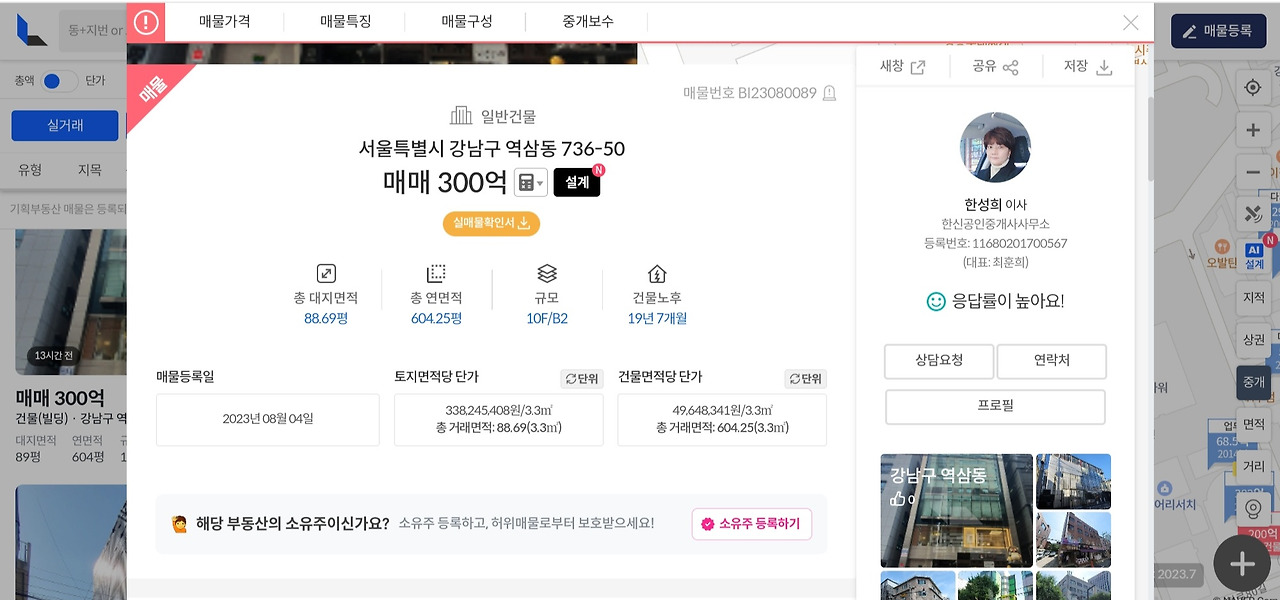The width and height of the screenshot is (1280, 600).
Task: Switch to the 매물특징 tab
Action: [344, 21]
